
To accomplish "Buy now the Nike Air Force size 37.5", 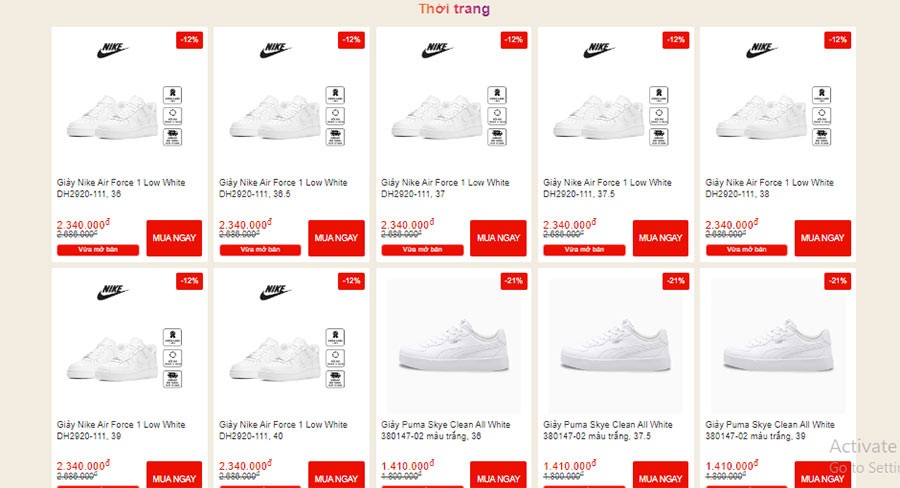I will coord(660,238).
